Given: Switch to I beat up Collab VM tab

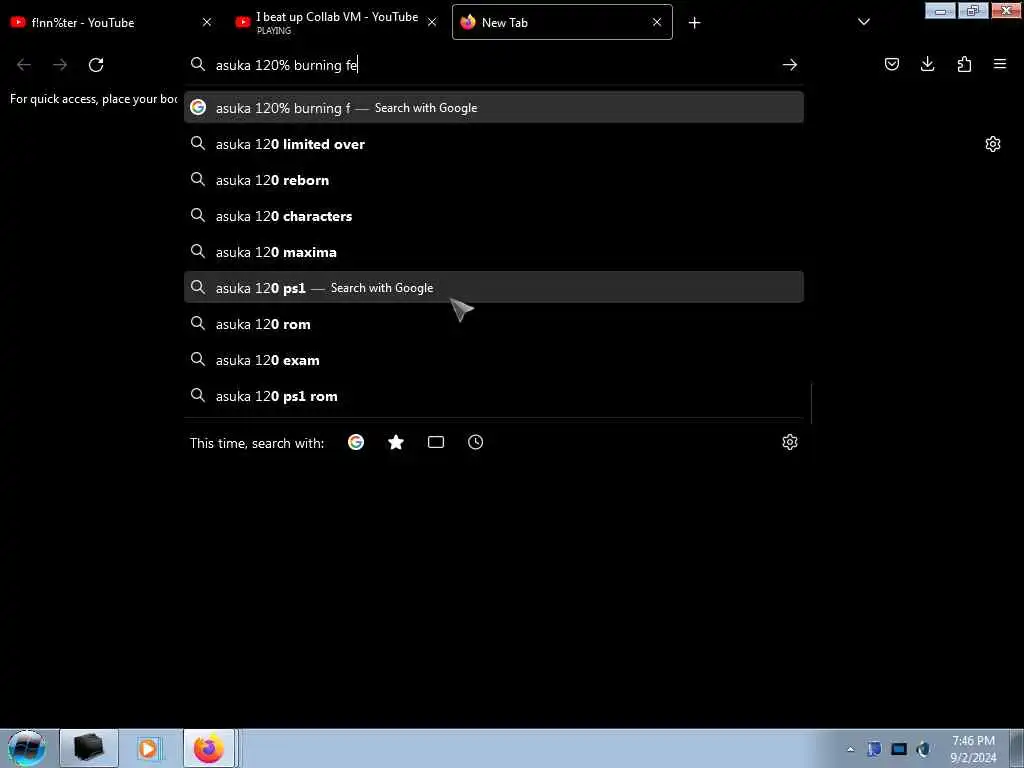Looking at the screenshot, I should 335,22.
